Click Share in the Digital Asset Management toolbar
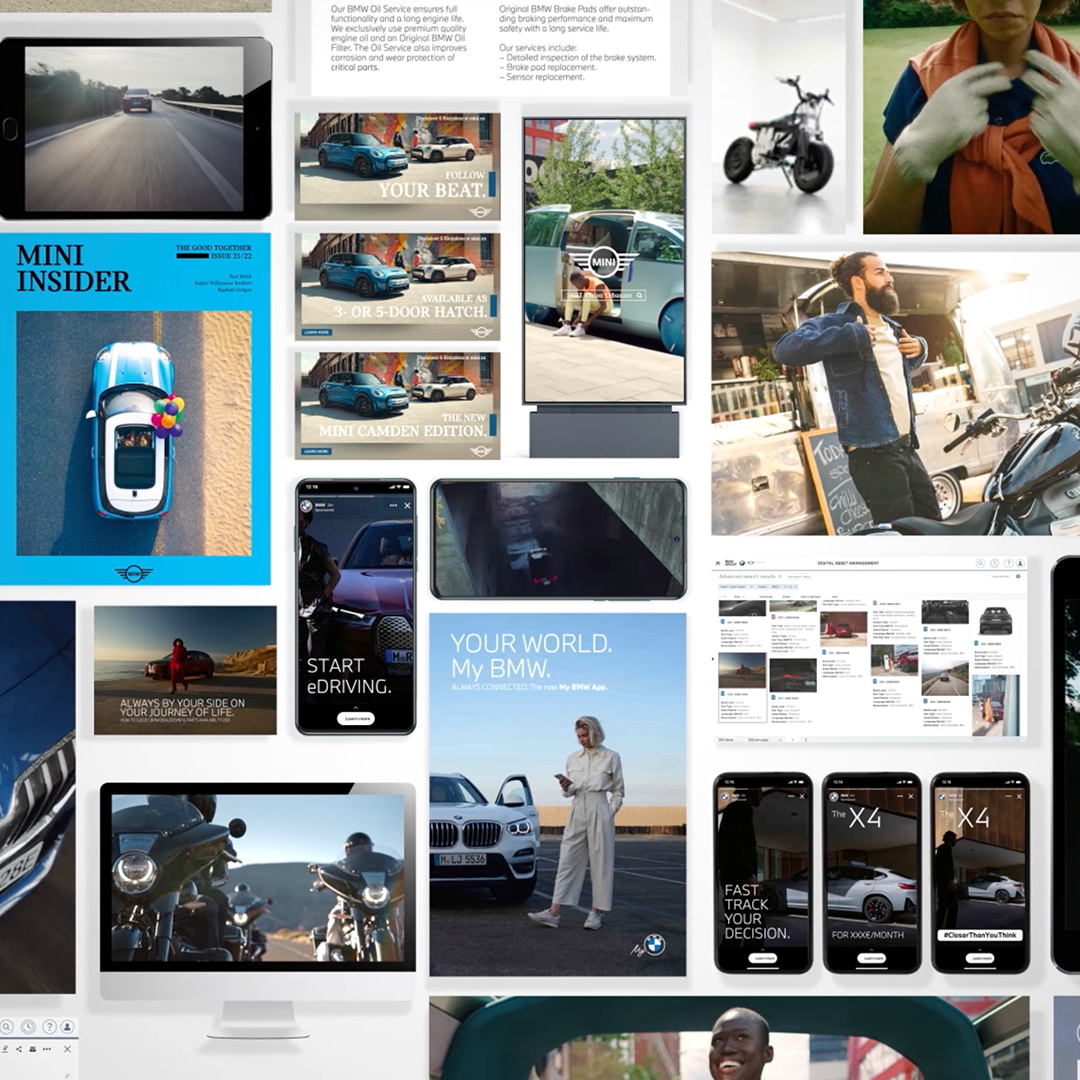 click(786, 596)
